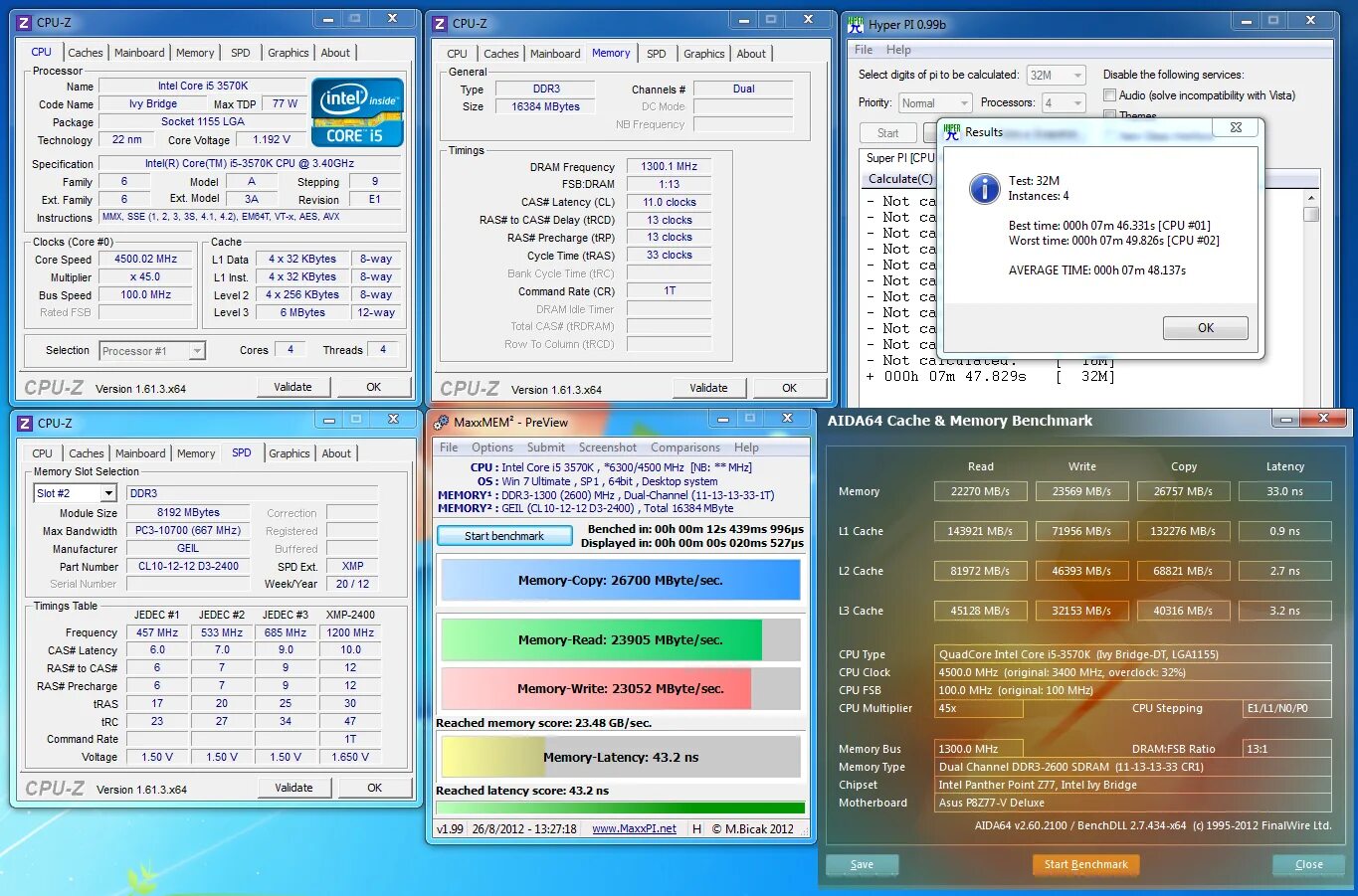Click AIDA64 CPU Clock 4500.0 MHz field
1358x896 pixels.
click(1133, 672)
